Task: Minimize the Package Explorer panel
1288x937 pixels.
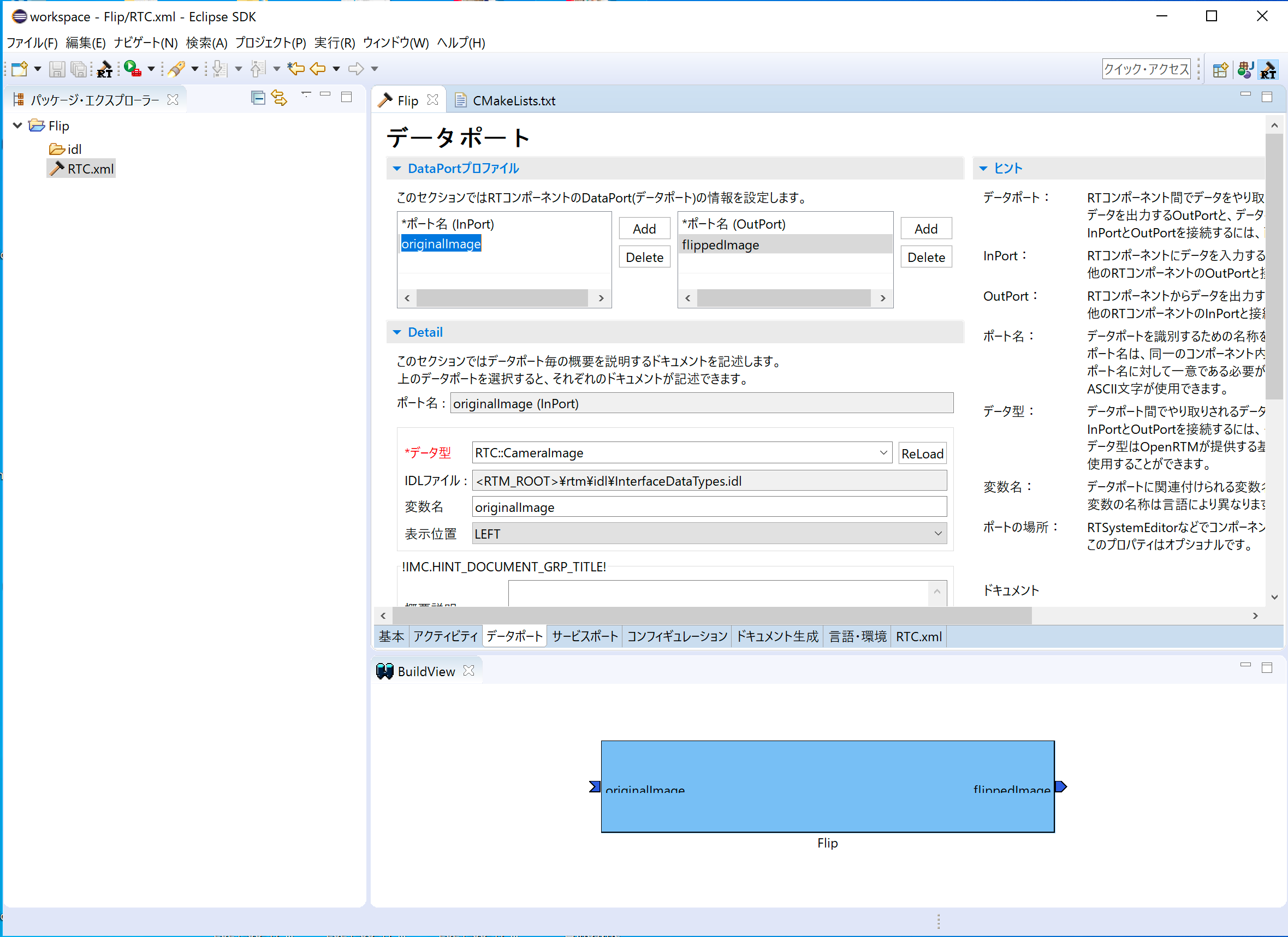Action: point(325,94)
